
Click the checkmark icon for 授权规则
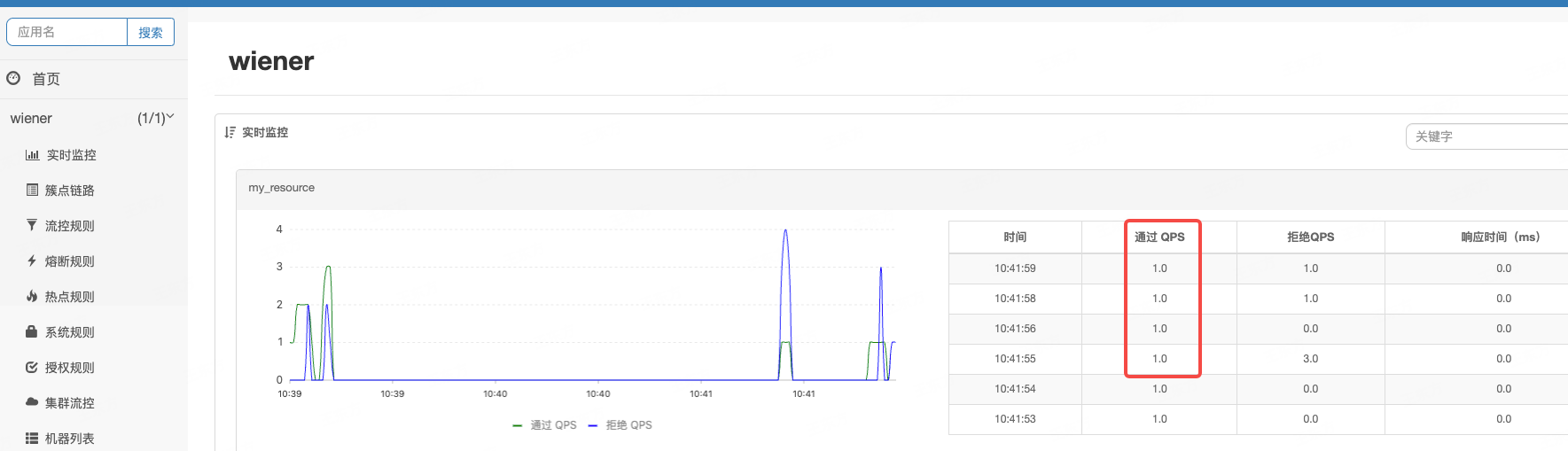coord(32,367)
